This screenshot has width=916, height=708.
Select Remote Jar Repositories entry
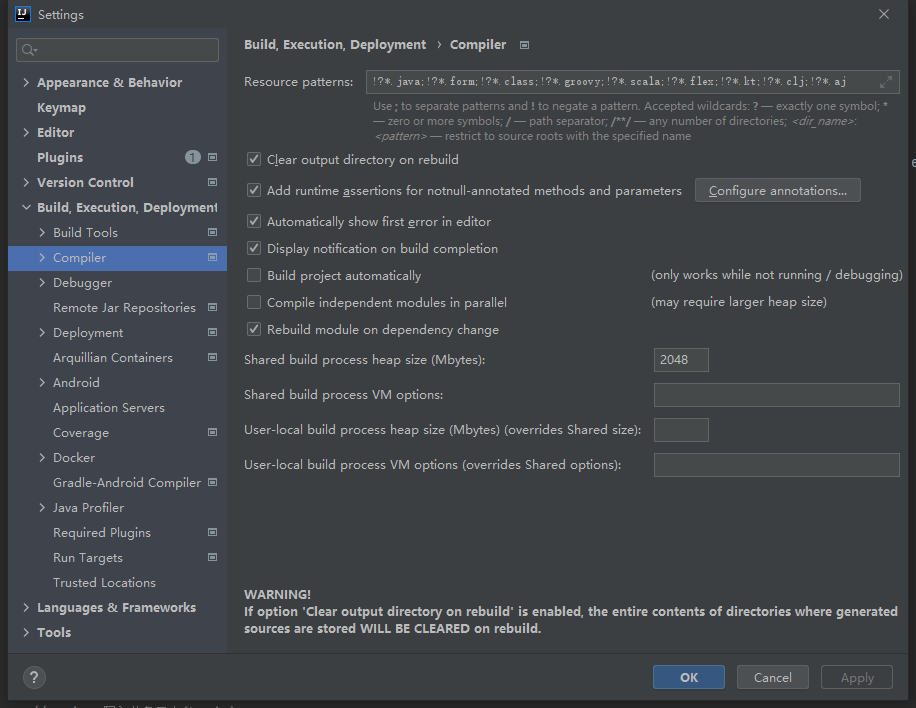(x=124, y=307)
